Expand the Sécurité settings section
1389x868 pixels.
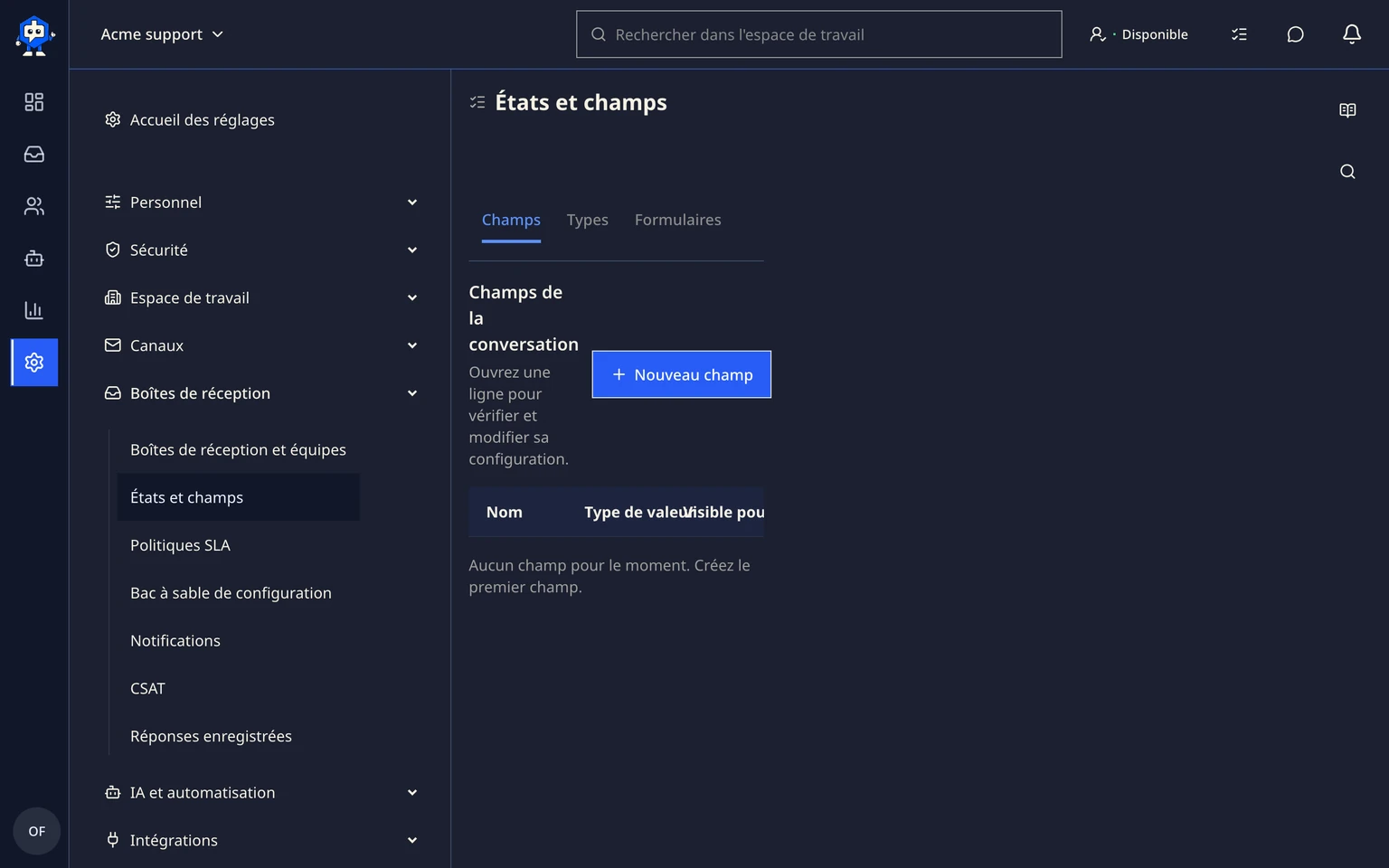260,250
